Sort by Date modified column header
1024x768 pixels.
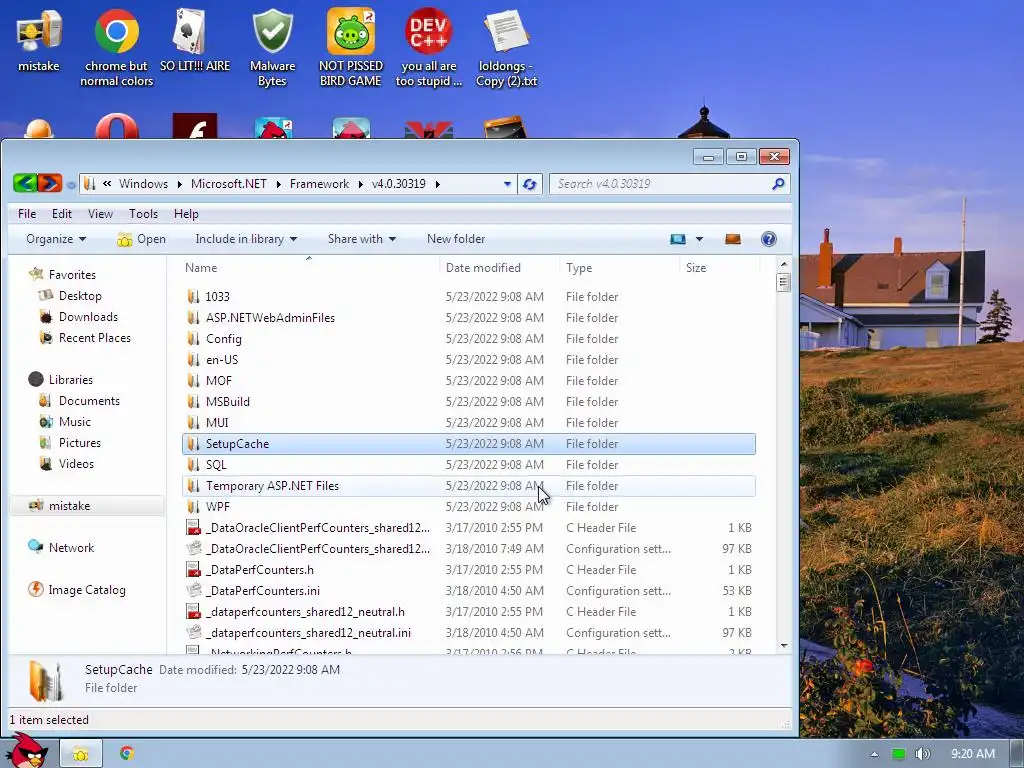500,268
